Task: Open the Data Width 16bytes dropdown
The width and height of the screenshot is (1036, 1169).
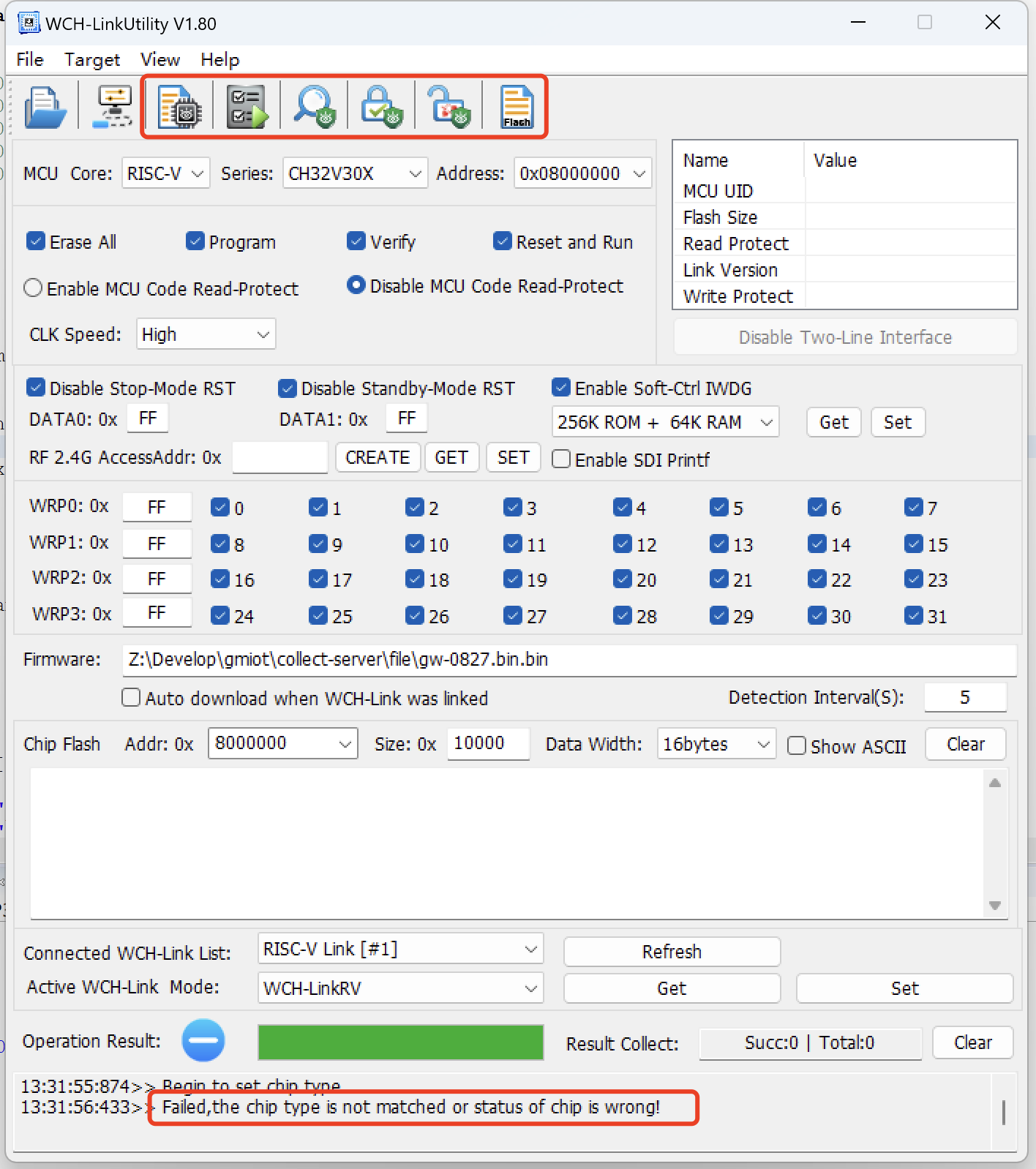Action: click(x=716, y=744)
